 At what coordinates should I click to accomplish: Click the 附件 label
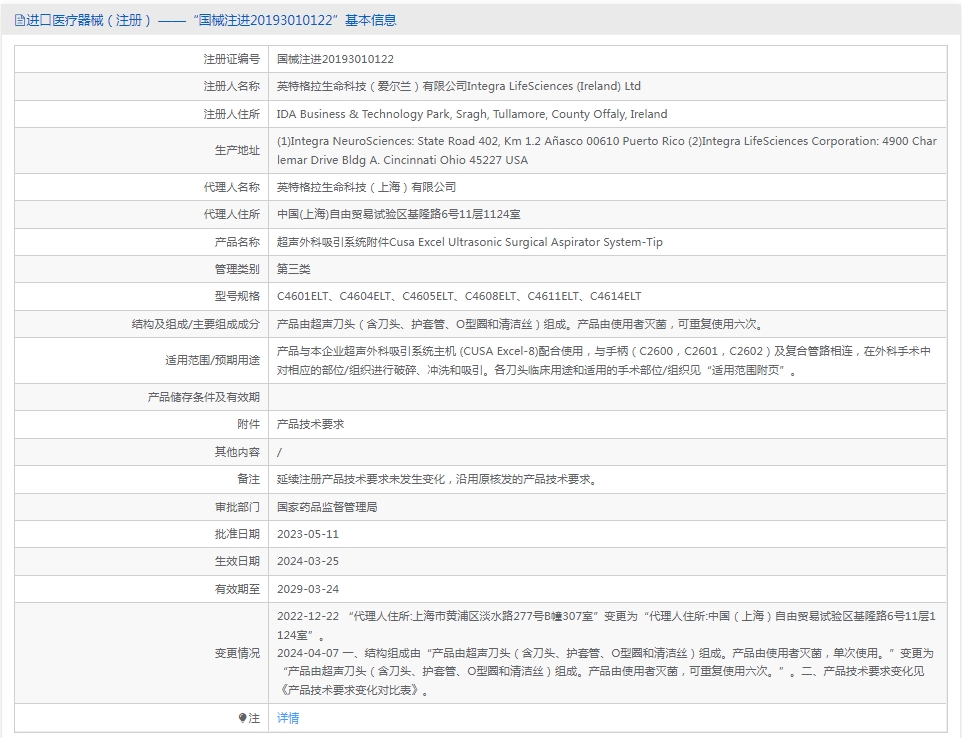pos(248,424)
